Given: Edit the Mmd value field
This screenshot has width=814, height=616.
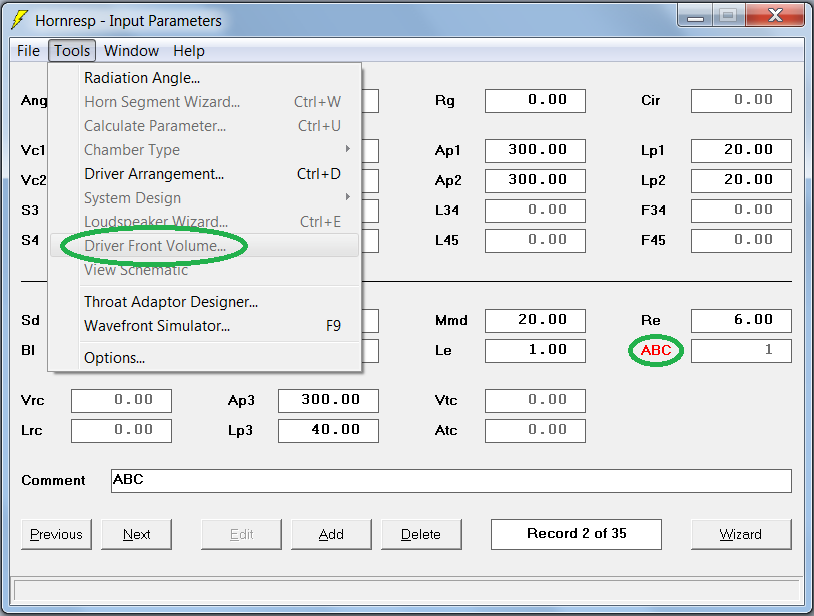Looking at the screenshot, I should [x=535, y=321].
